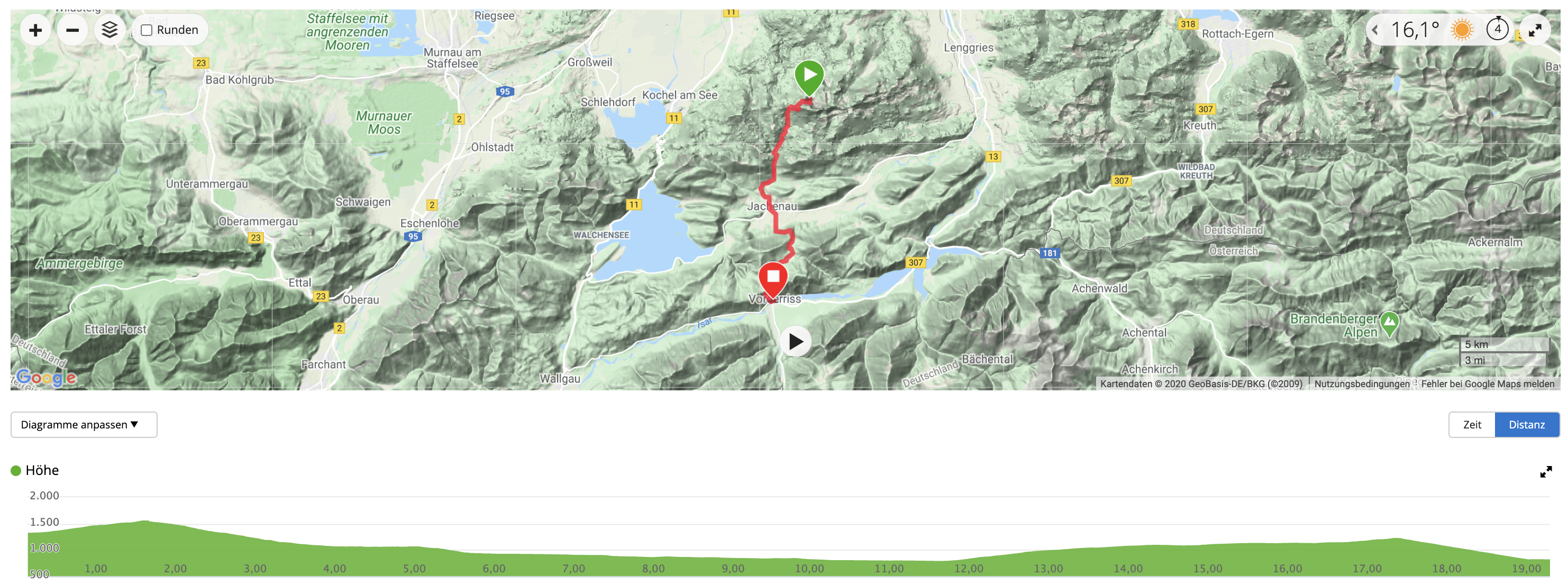Open the Nutzungsbedingungen link

(x=1362, y=383)
